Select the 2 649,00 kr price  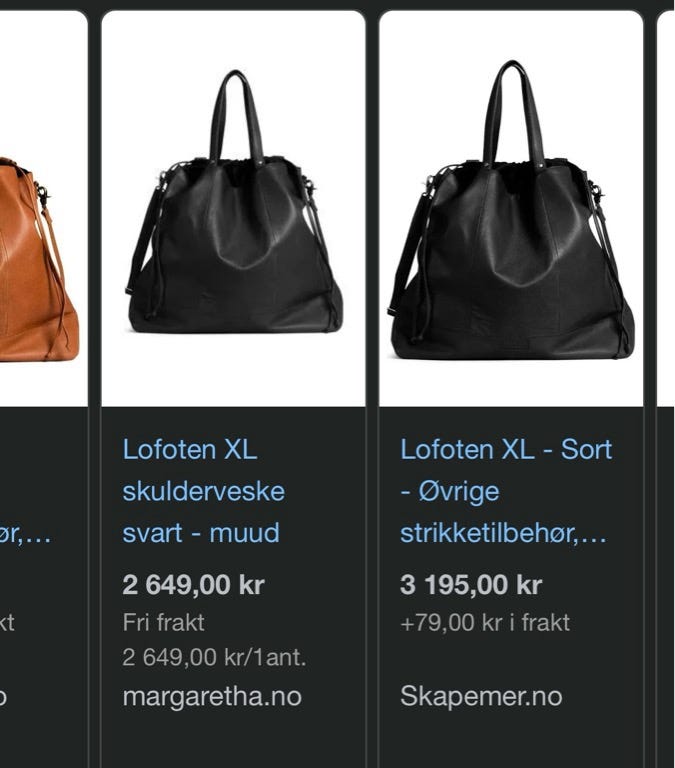(x=193, y=584)
